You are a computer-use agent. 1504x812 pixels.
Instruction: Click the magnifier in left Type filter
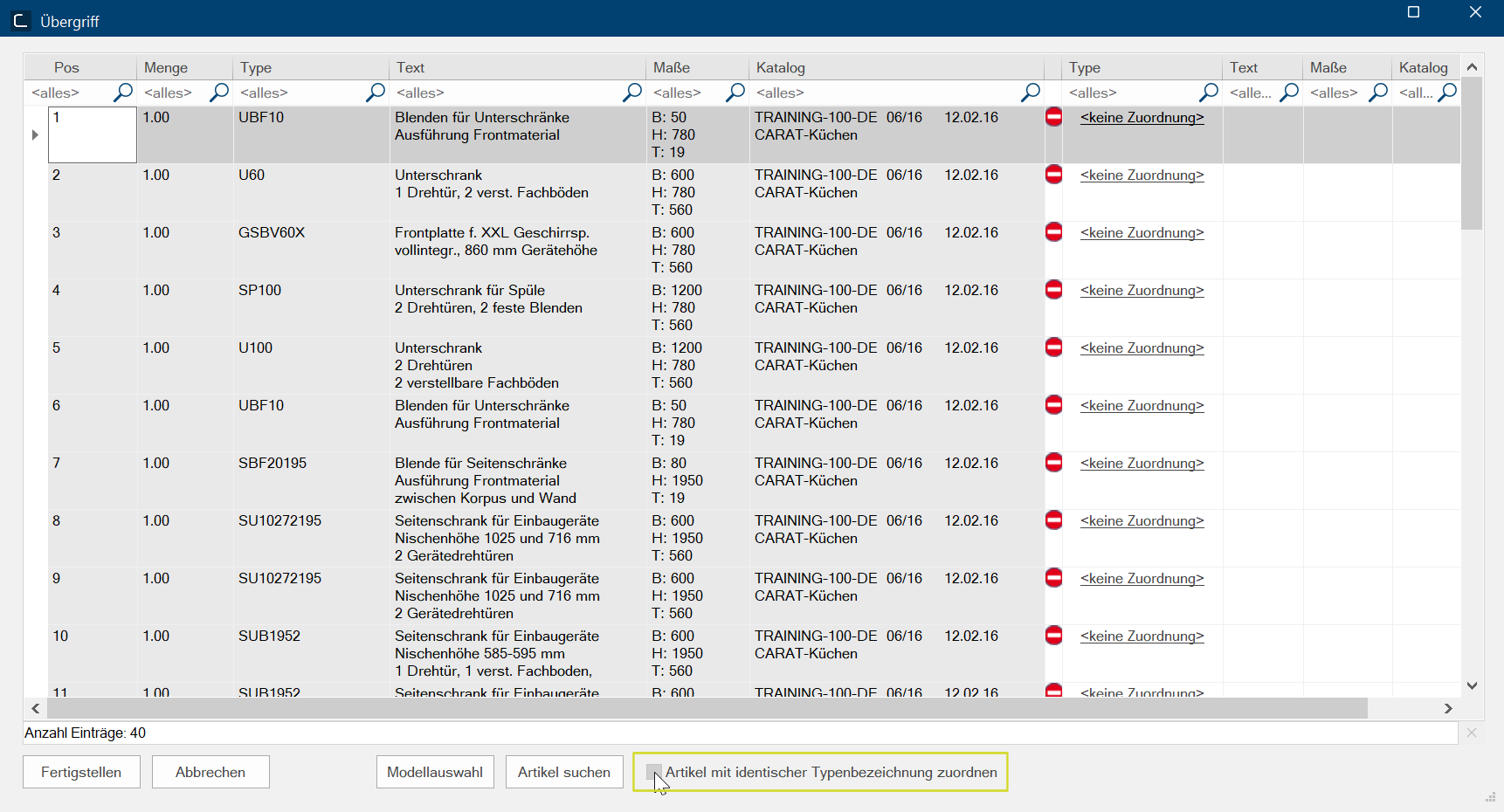click(x=376, y=92)
